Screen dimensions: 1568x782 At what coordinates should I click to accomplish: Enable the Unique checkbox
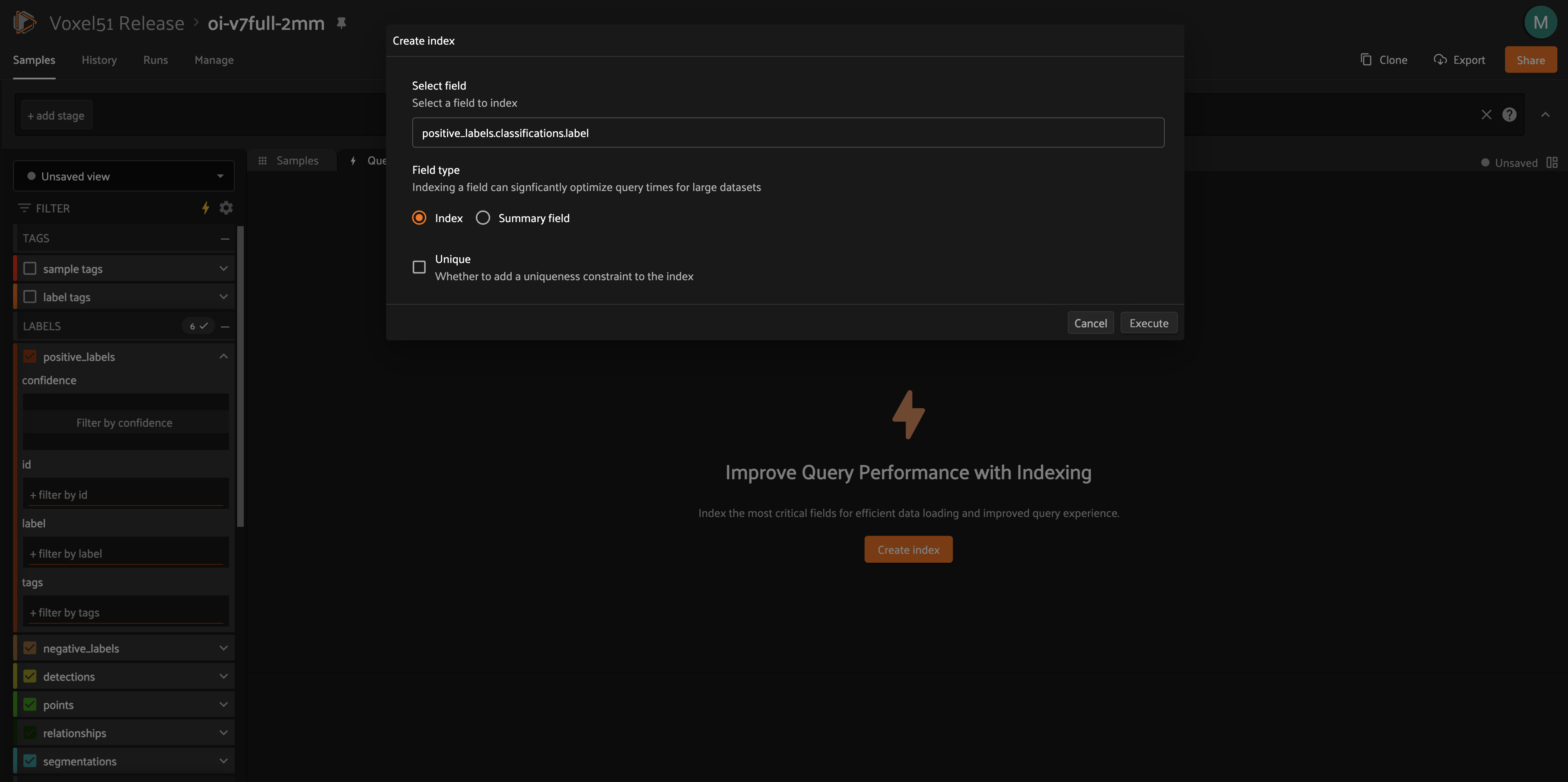click(x=419, y=267)
